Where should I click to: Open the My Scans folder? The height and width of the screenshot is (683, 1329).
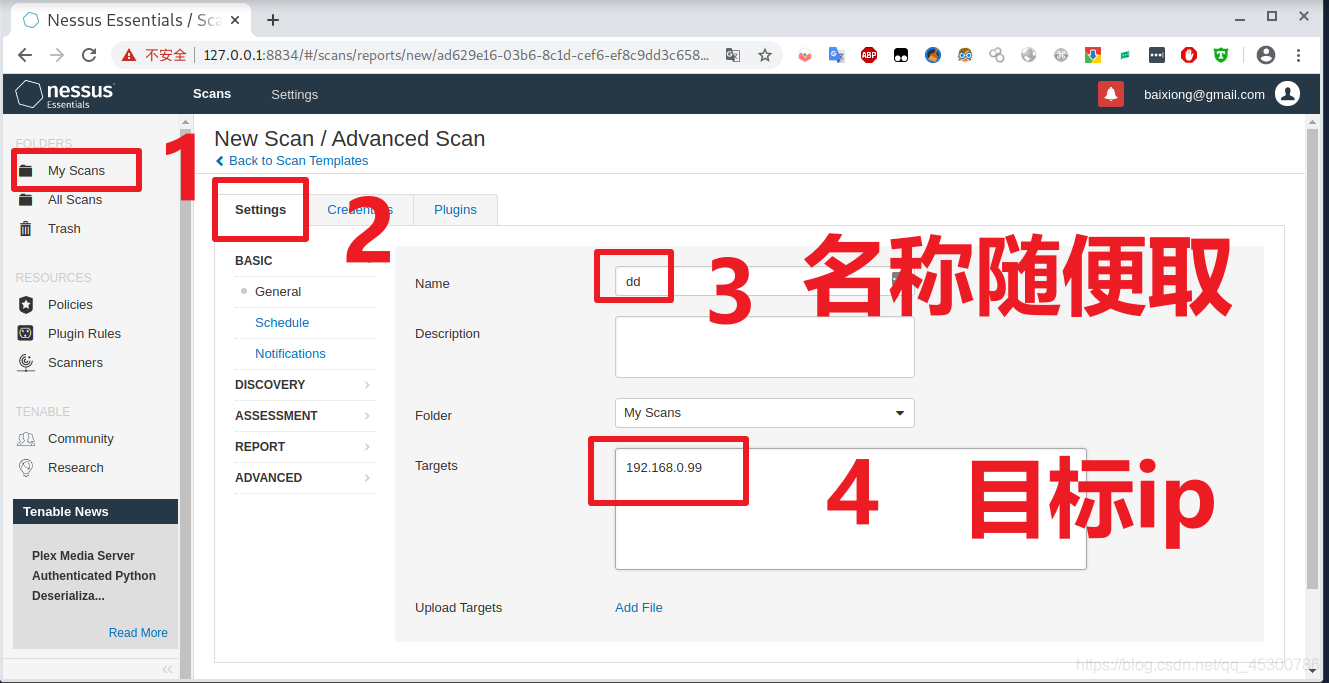point(76,170)
